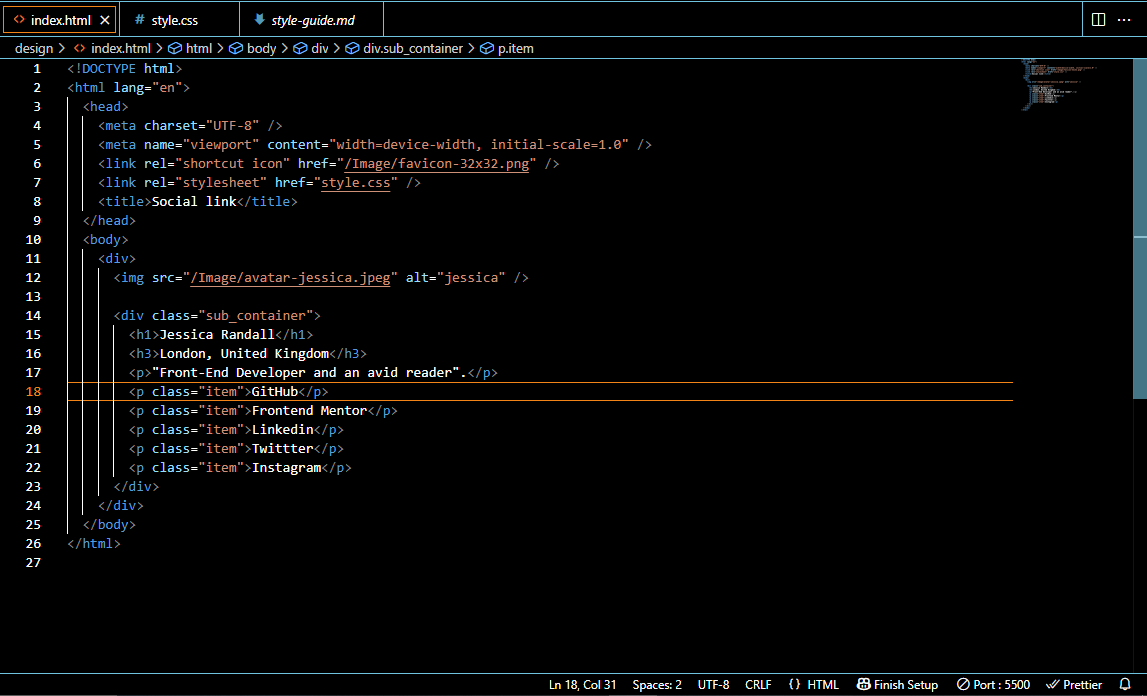Image resolution: width=1147 pixels, height=696 pixels.
Task: Click the text Social link in title
Action: click(x=194, y=201)
